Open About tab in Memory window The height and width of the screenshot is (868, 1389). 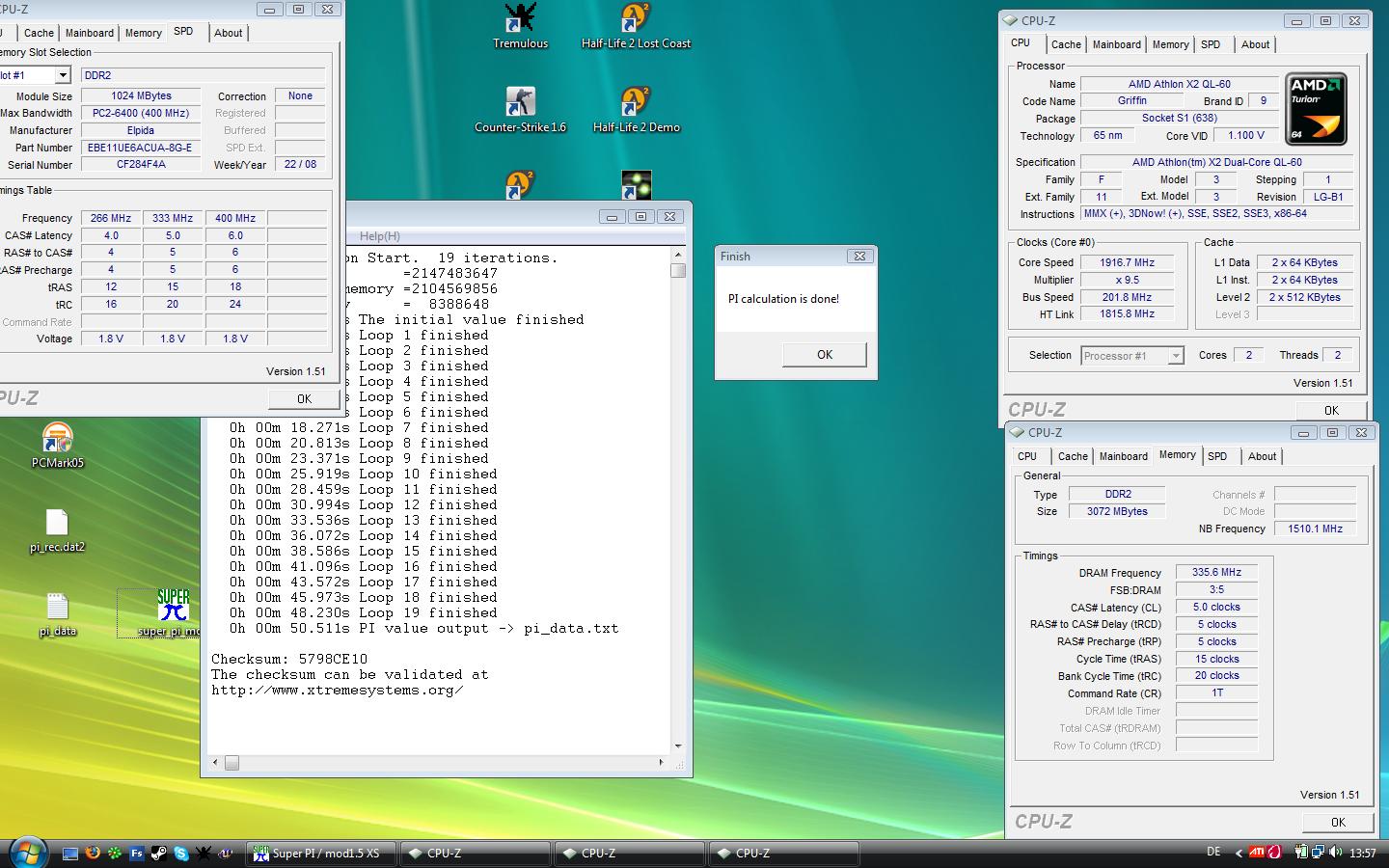pyautogui.click(x=1262, y=456)
